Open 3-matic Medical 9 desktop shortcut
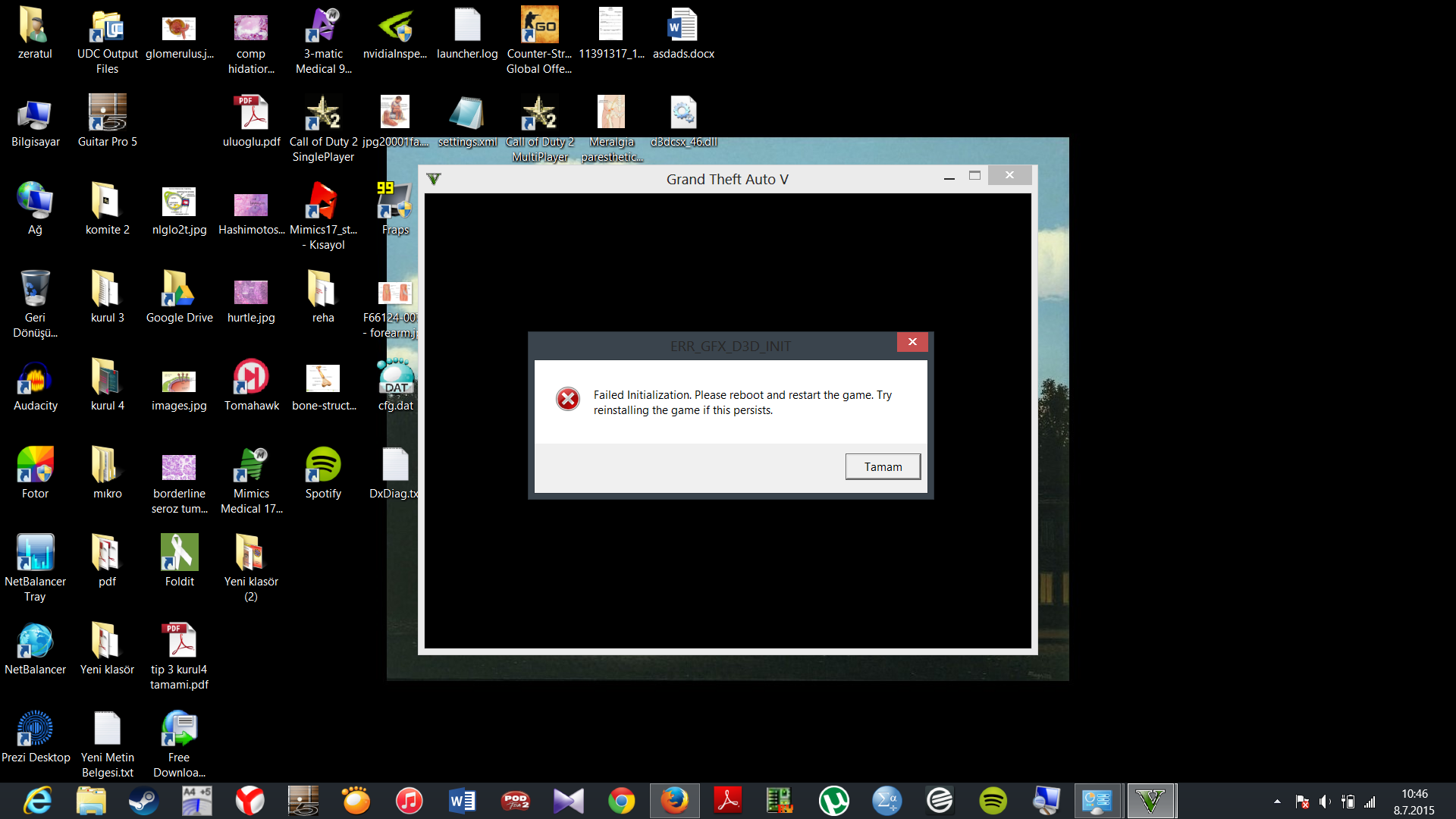 point(323,41)
